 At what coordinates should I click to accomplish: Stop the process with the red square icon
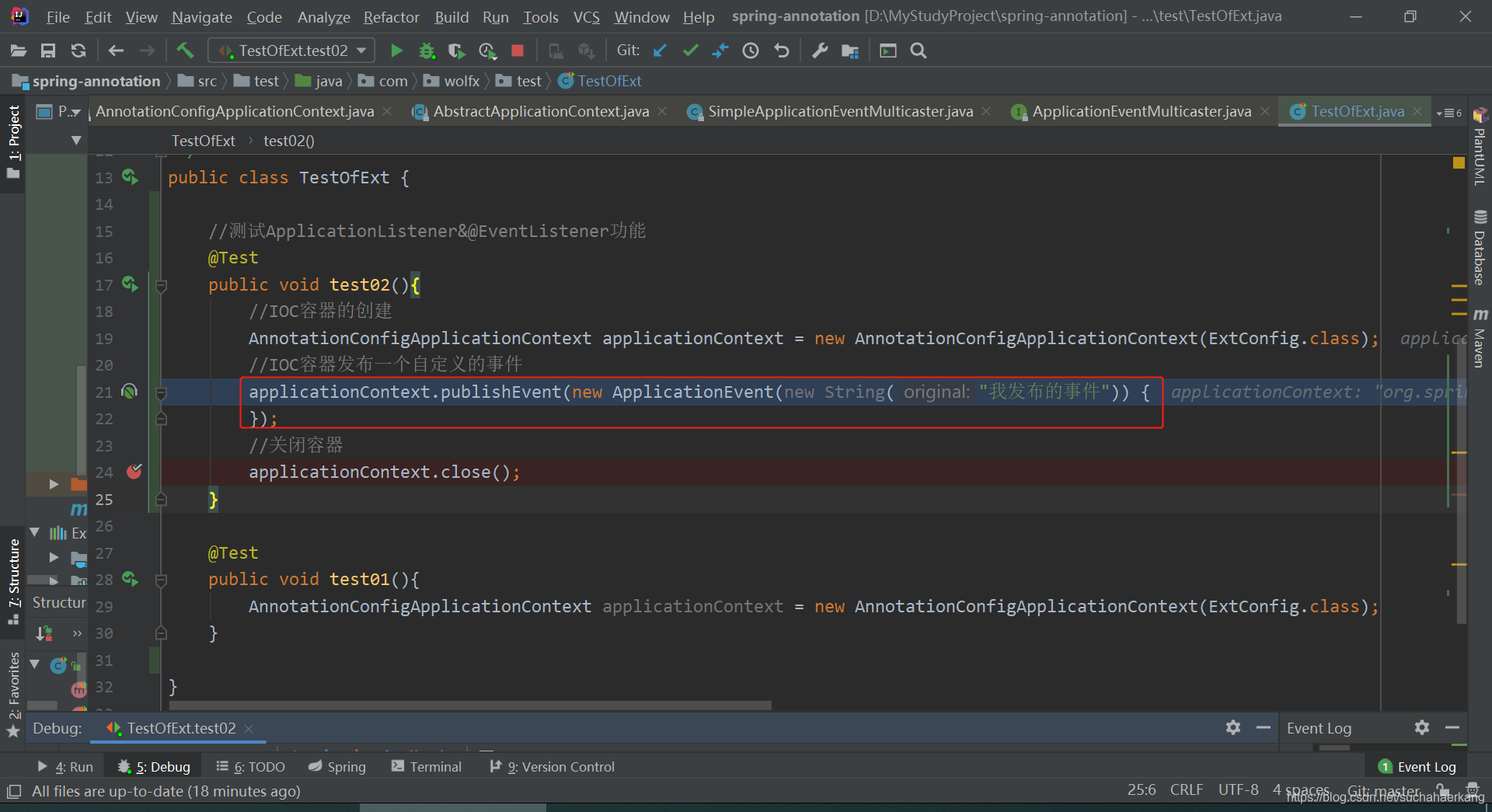pyautogui.click(x=518, y=51)
